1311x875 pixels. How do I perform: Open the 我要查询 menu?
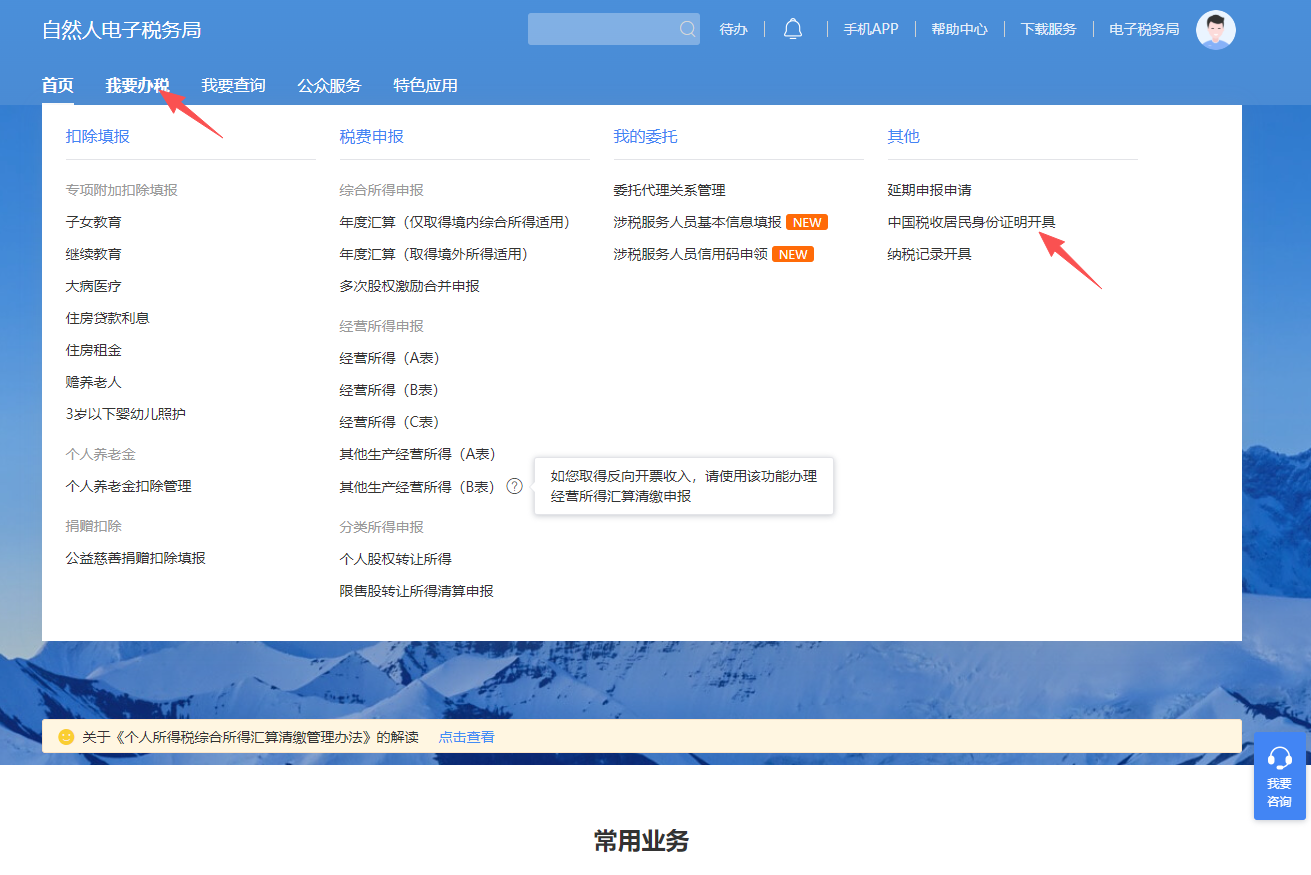coord(234,85)
